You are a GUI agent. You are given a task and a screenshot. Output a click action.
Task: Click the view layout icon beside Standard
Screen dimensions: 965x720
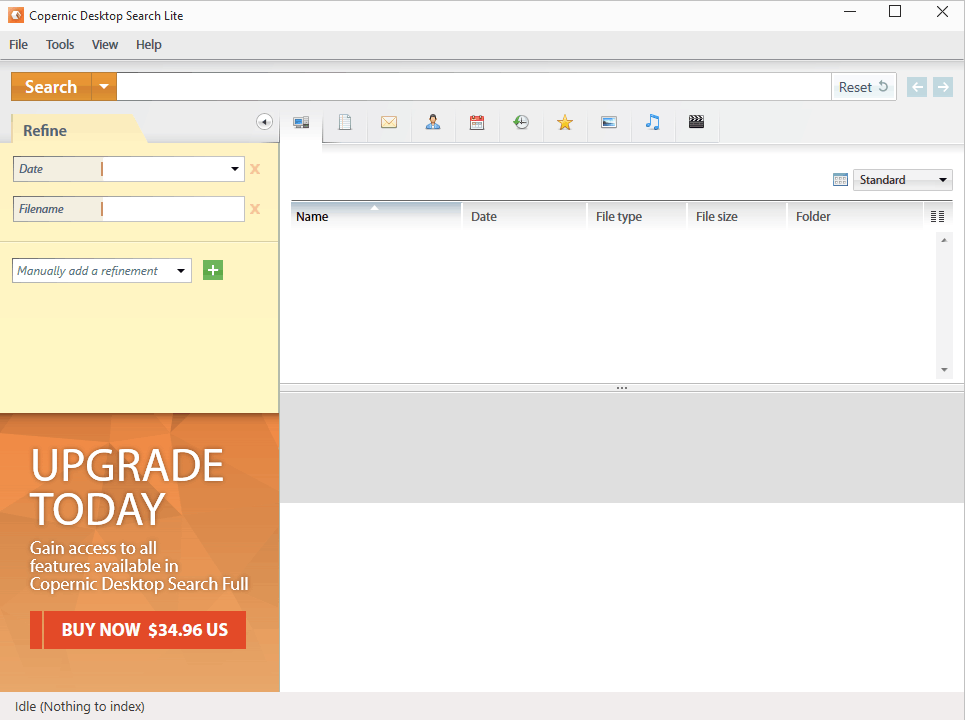point(840,180)
